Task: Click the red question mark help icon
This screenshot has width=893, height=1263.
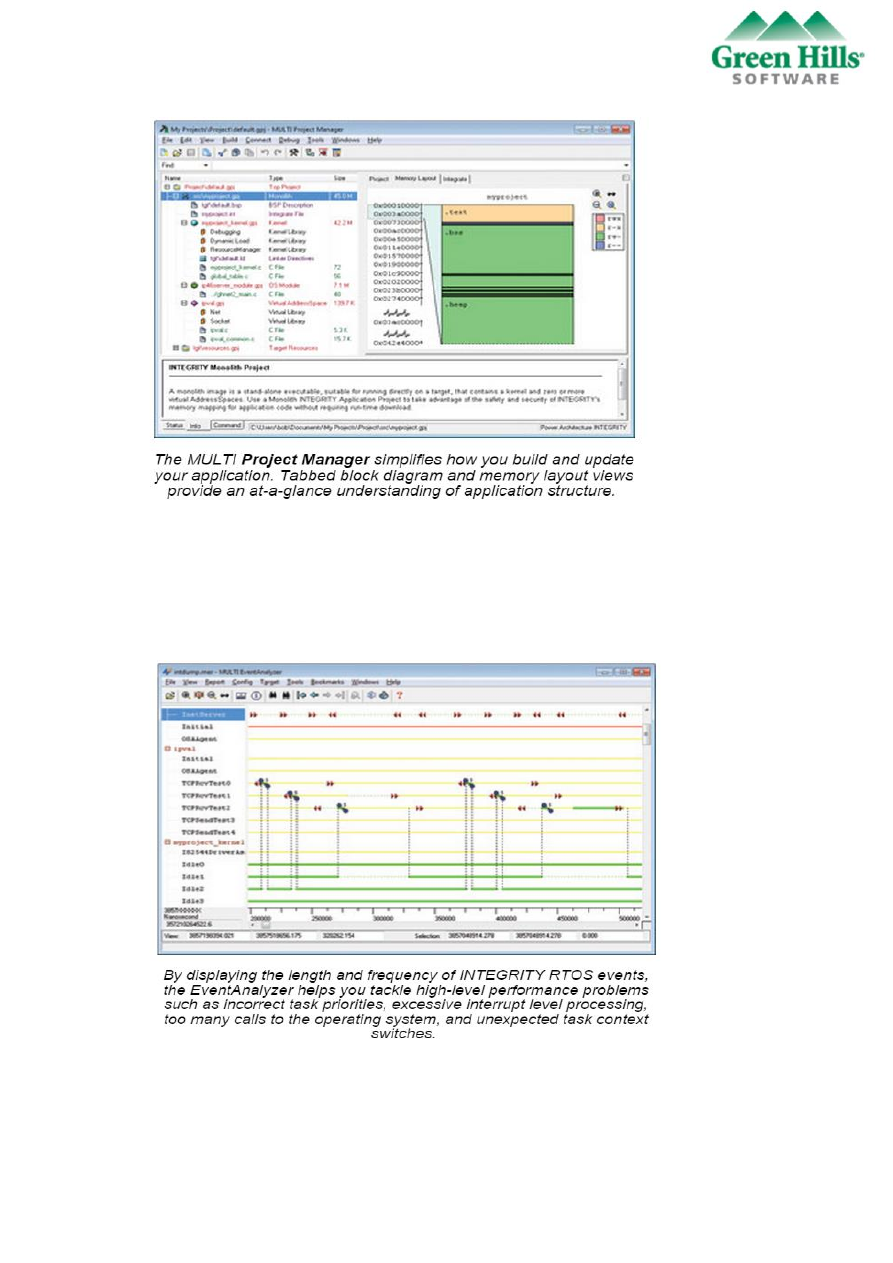Action: [399, 694]
